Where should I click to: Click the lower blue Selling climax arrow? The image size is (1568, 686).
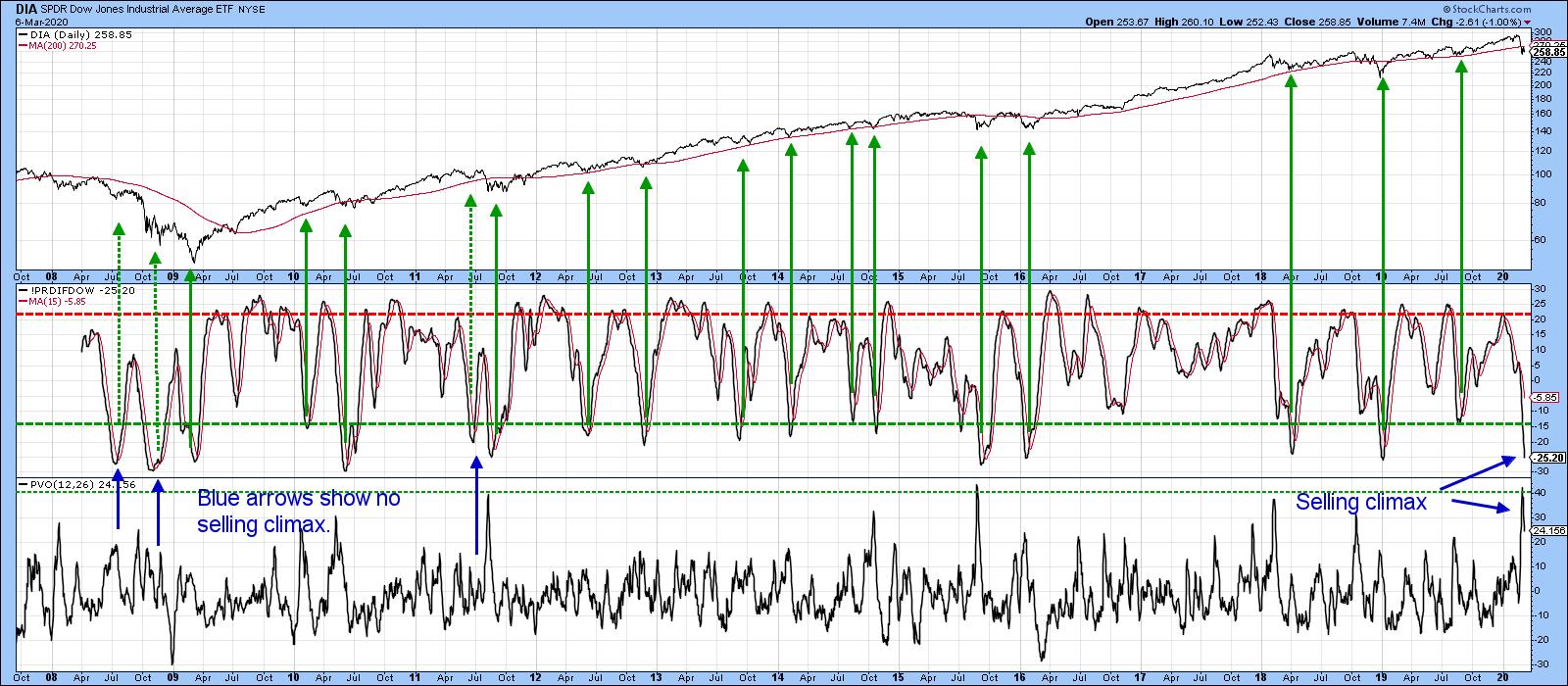coord(1482,505)
